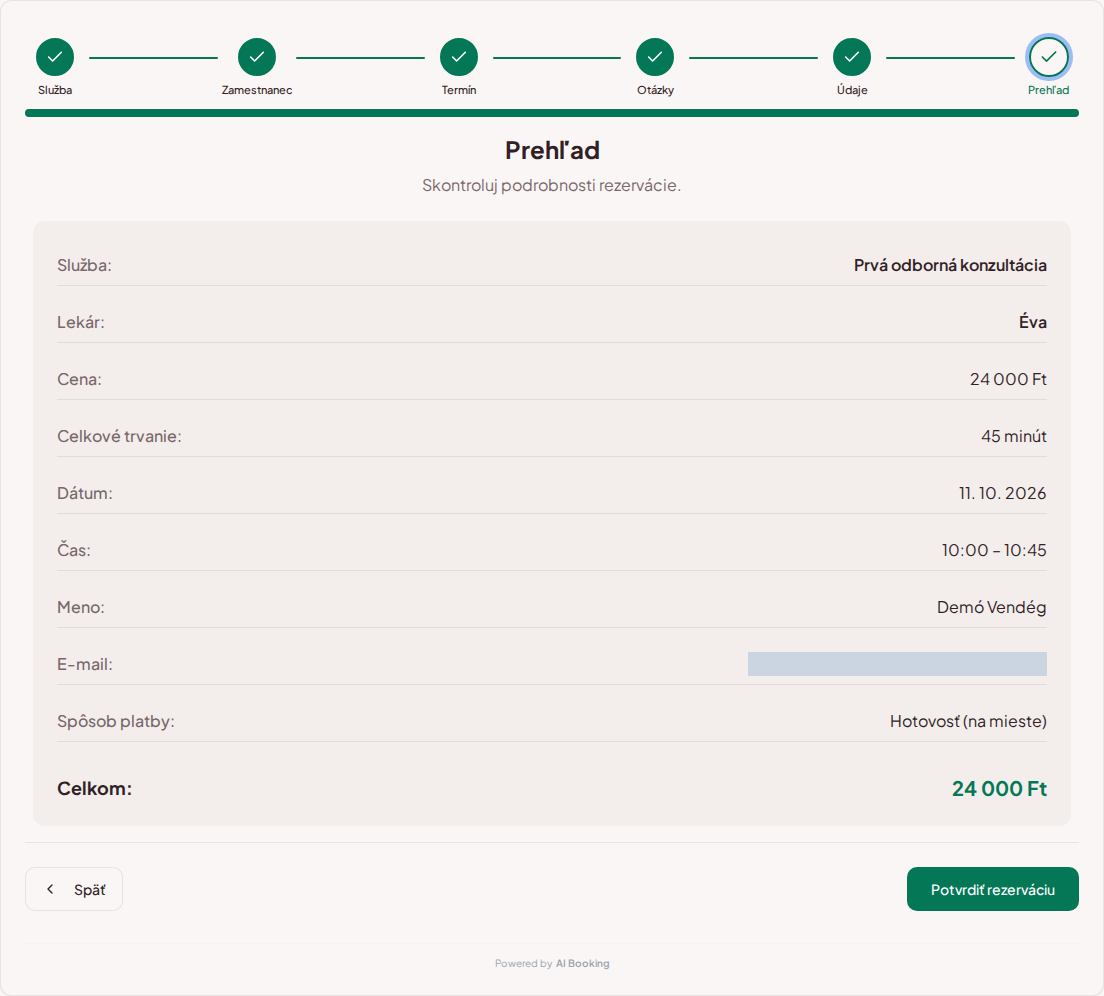Click the Služba step label
Viewport: 1104px width, 996px height.
click(55, 90)
